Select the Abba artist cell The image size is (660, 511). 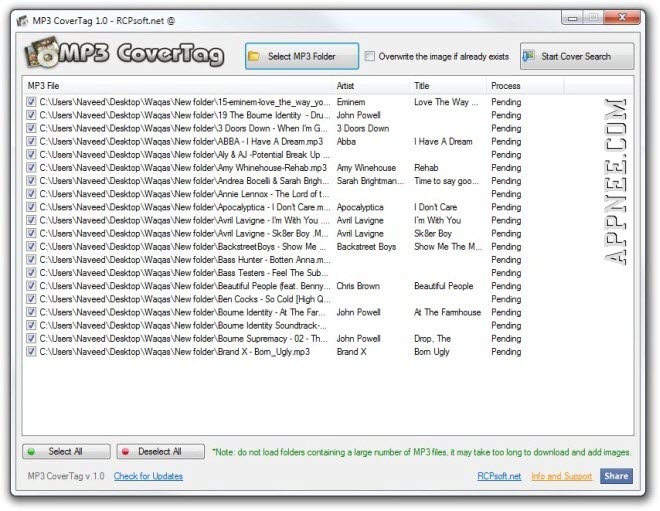click(x=346, y=141)
